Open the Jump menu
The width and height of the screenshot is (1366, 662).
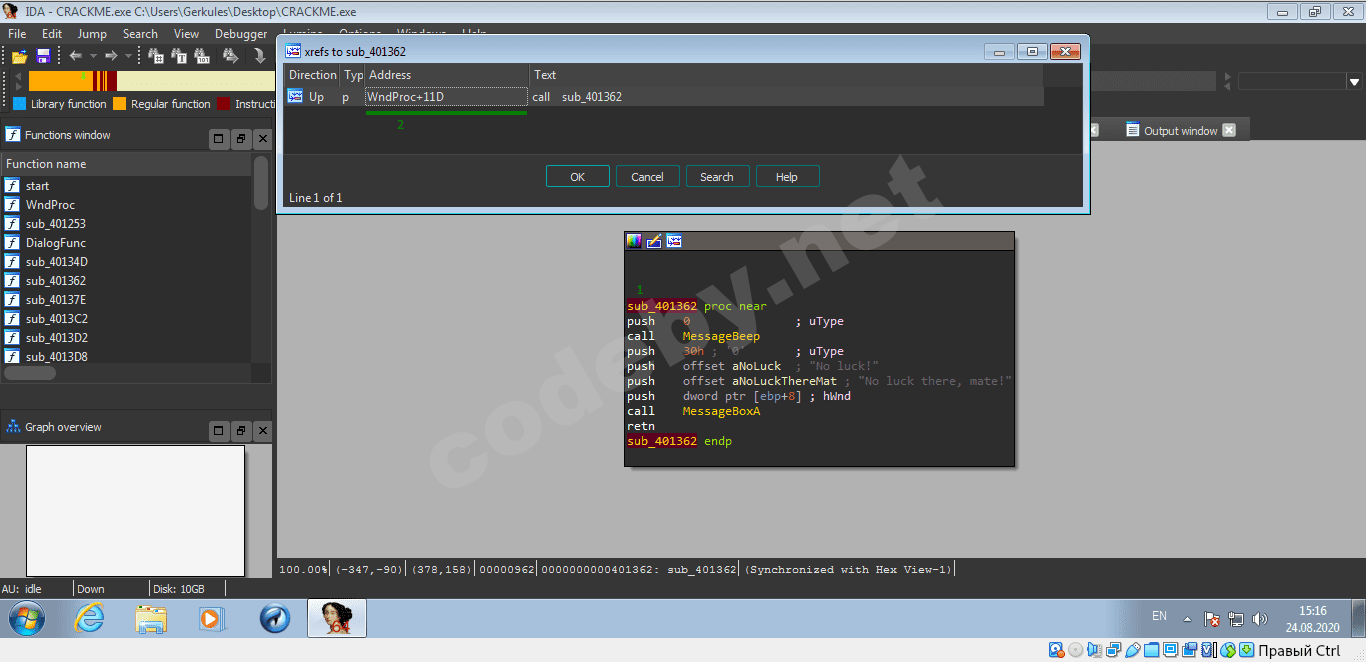[x=92, y=34]
